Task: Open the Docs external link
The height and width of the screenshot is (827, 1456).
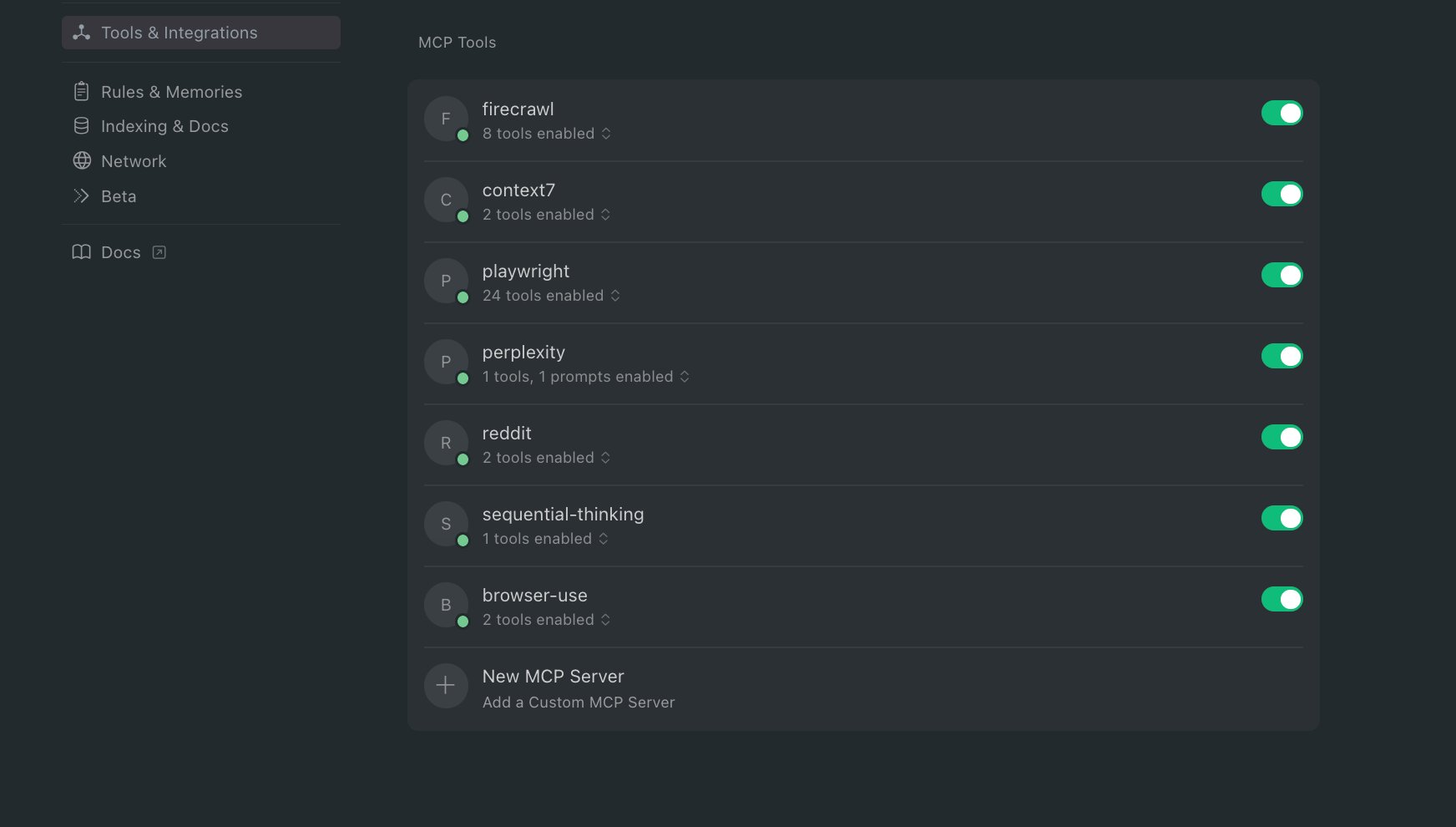Action: coord(119,252)
